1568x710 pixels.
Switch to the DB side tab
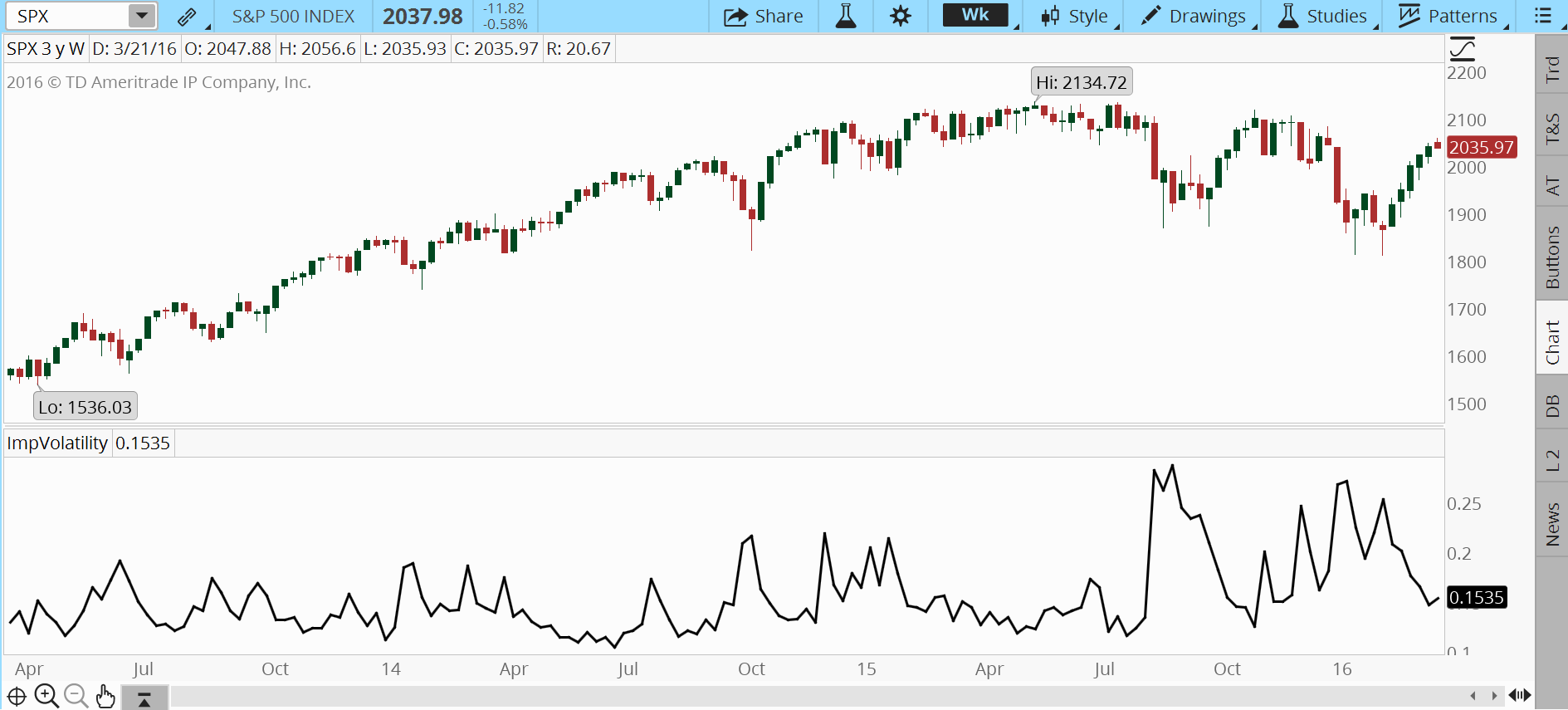(x=1552, y=405)
